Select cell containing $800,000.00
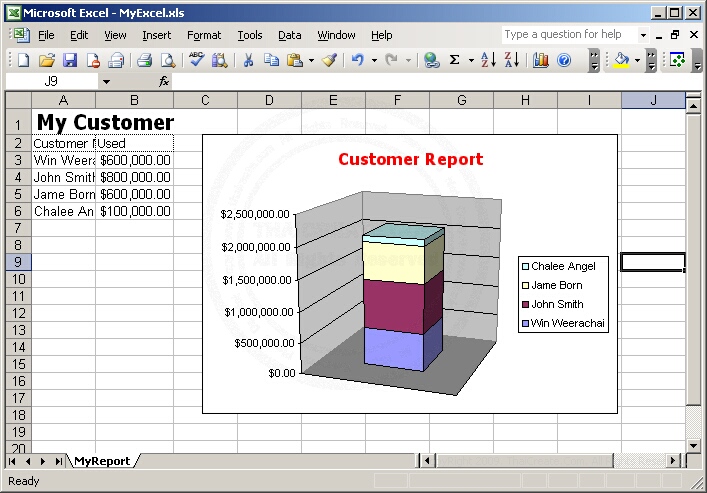707x493 pixels. 134,177
